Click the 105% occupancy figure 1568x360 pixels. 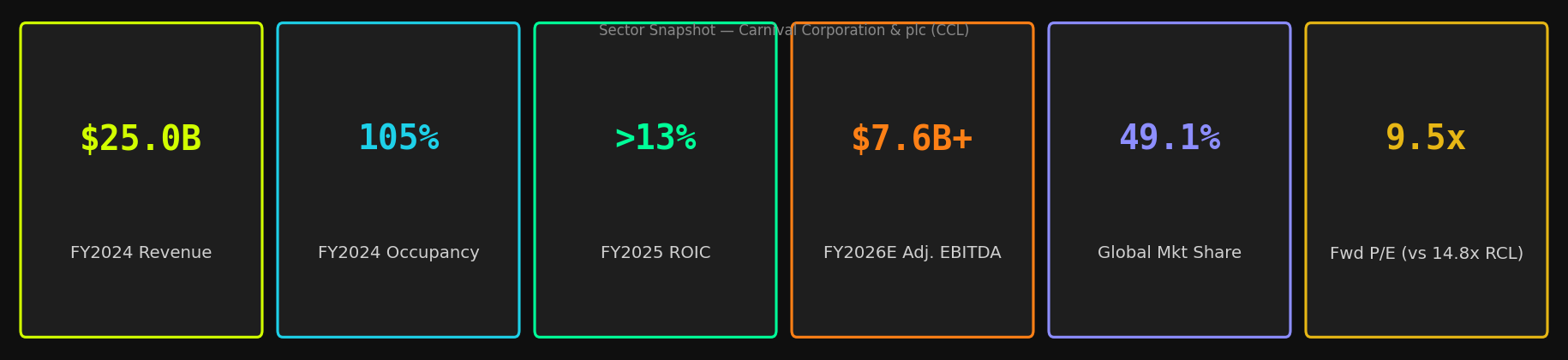tap(398, 139)
